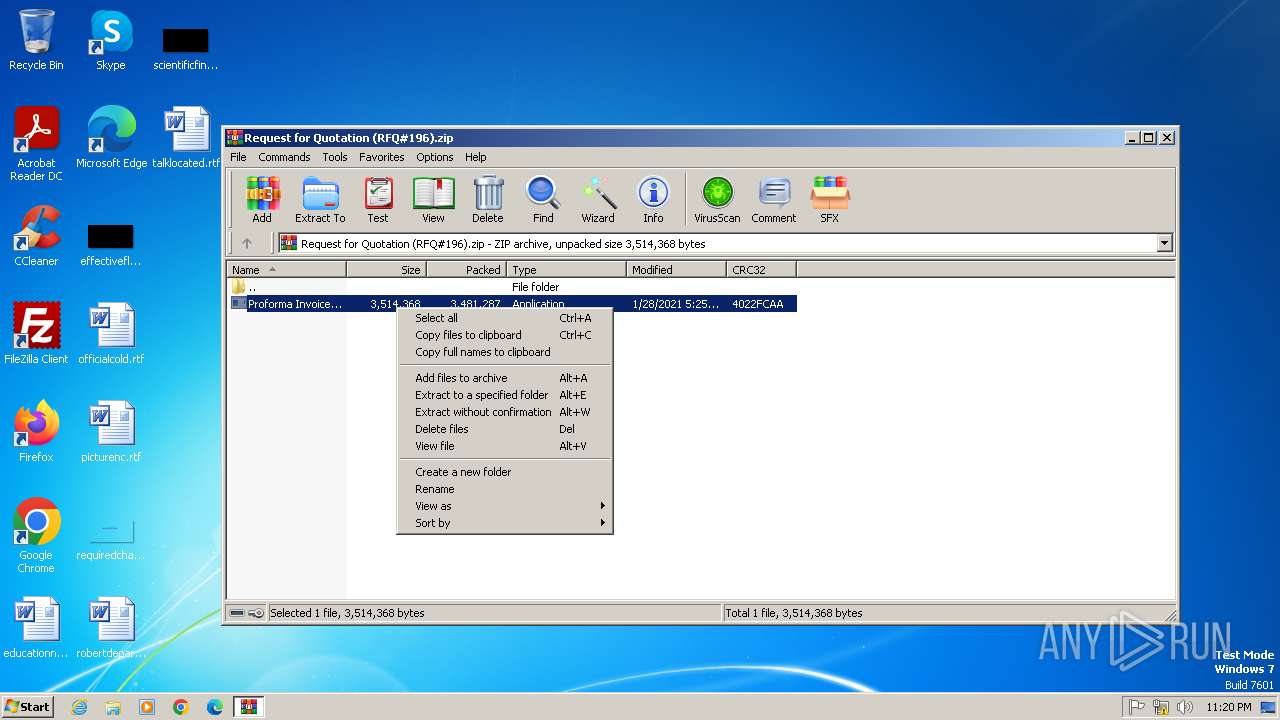
Task: Select the picturenc.rtf document icon
Action: point(111,432)
